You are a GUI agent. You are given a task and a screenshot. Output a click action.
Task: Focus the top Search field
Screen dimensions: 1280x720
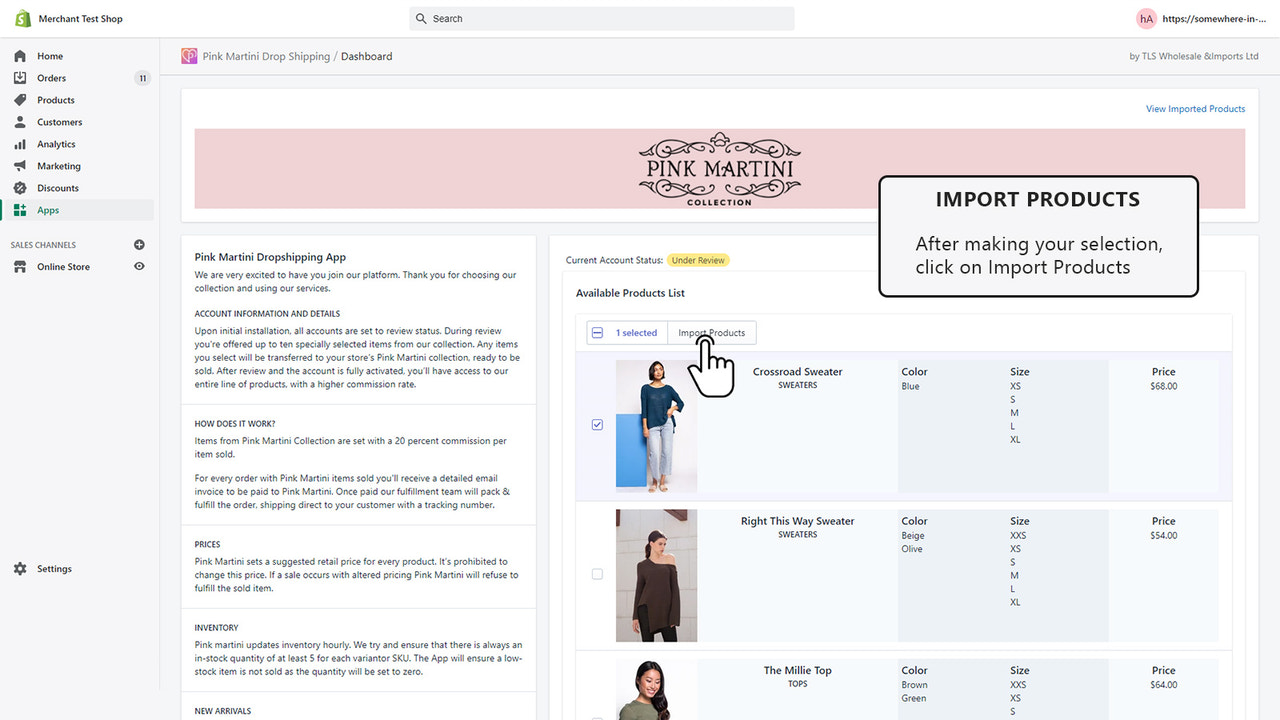pos(602,19)
